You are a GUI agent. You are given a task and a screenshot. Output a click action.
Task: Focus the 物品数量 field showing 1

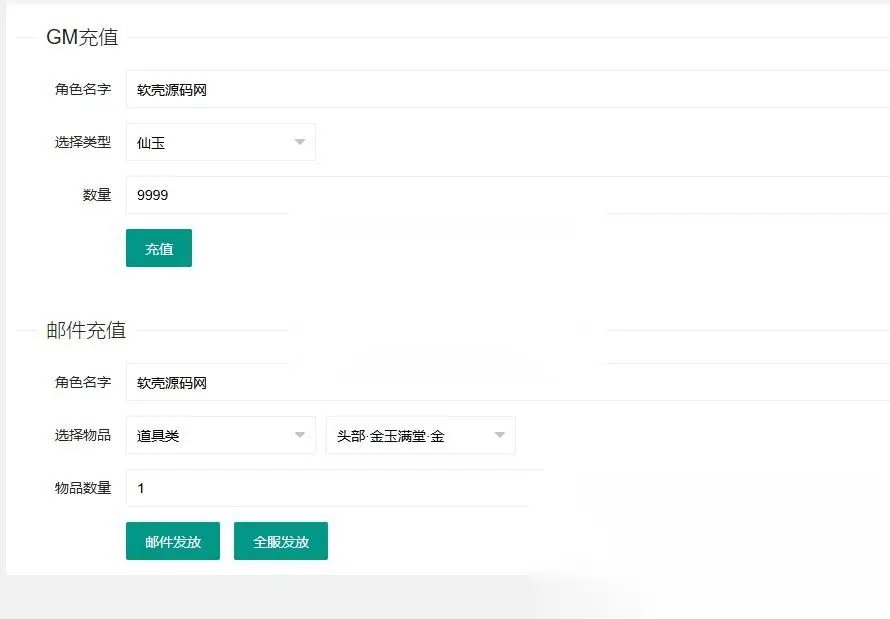(x=335, y=487)
